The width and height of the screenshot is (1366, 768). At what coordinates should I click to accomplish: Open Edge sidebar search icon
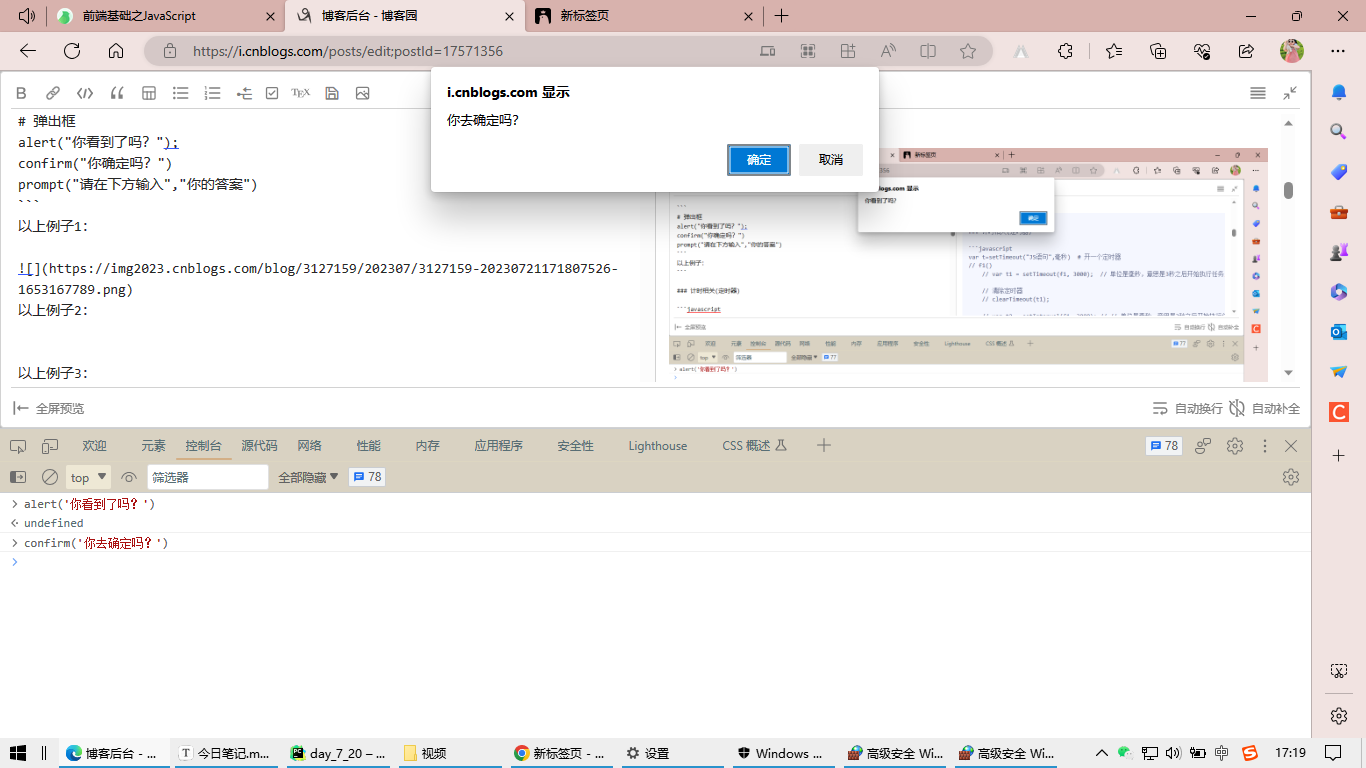[x=1339, y=131]
